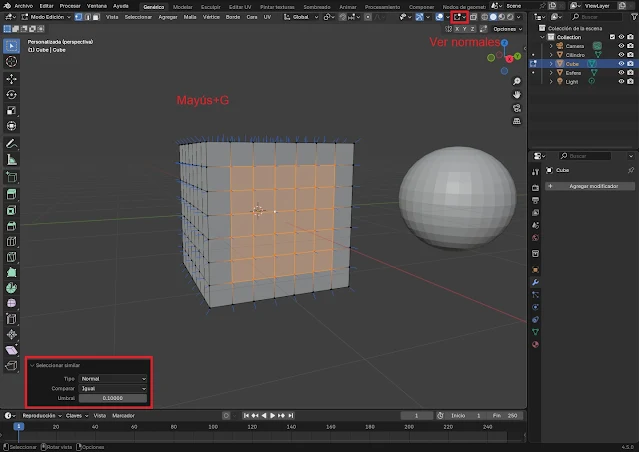Image resolution: width=639 pixels, height=452 pixels.
Task: Open the overlays dropdown arrow
Action: pyautogui.click(x=447, y=17)
